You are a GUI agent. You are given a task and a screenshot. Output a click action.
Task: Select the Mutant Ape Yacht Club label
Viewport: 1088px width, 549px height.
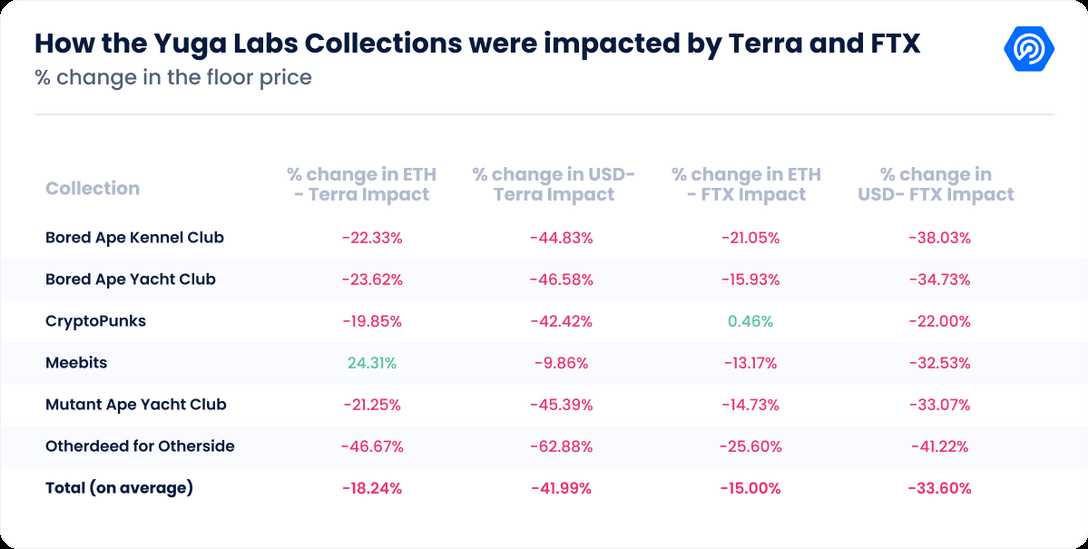(135, 405)
